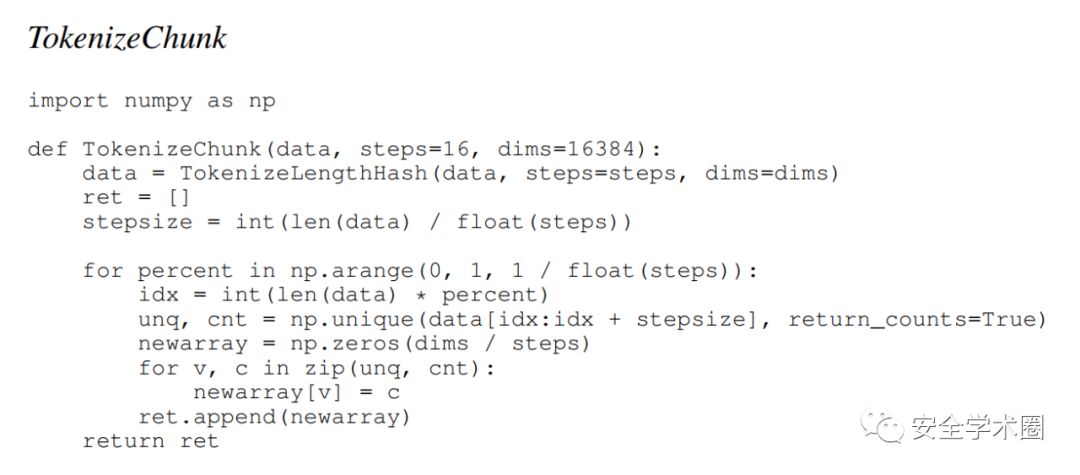Click the 'newarray[v] = c' statement
This screenshot has width=1080, height=475.
point(296,393)
